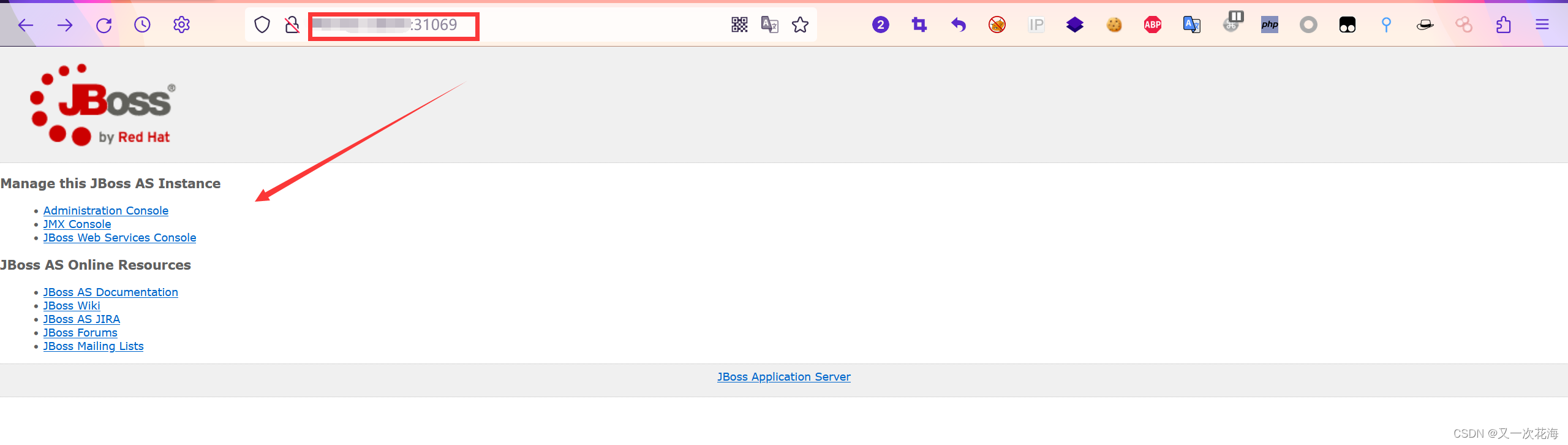Open the Administration Console link
Screen dimensions: 1568x445
point(105,210)
